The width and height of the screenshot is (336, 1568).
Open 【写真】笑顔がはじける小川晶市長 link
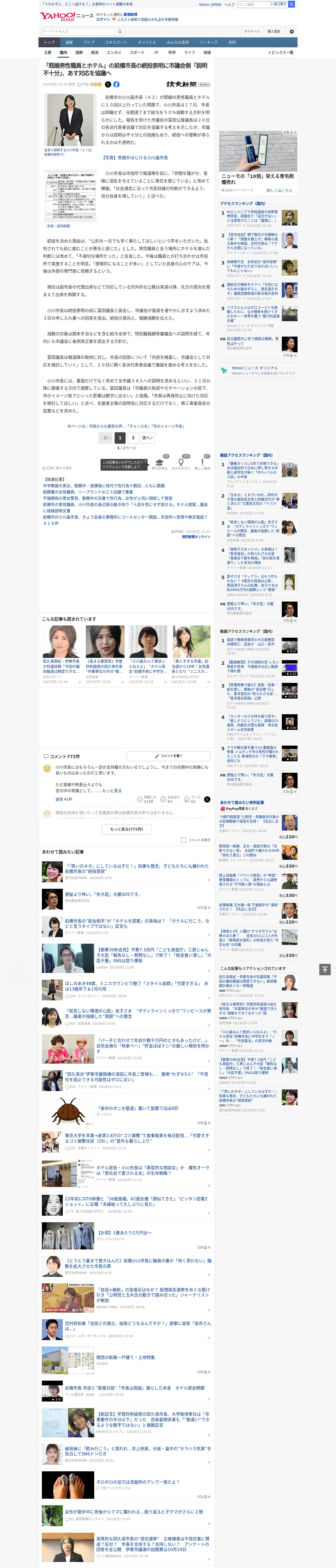pos(135,158)
